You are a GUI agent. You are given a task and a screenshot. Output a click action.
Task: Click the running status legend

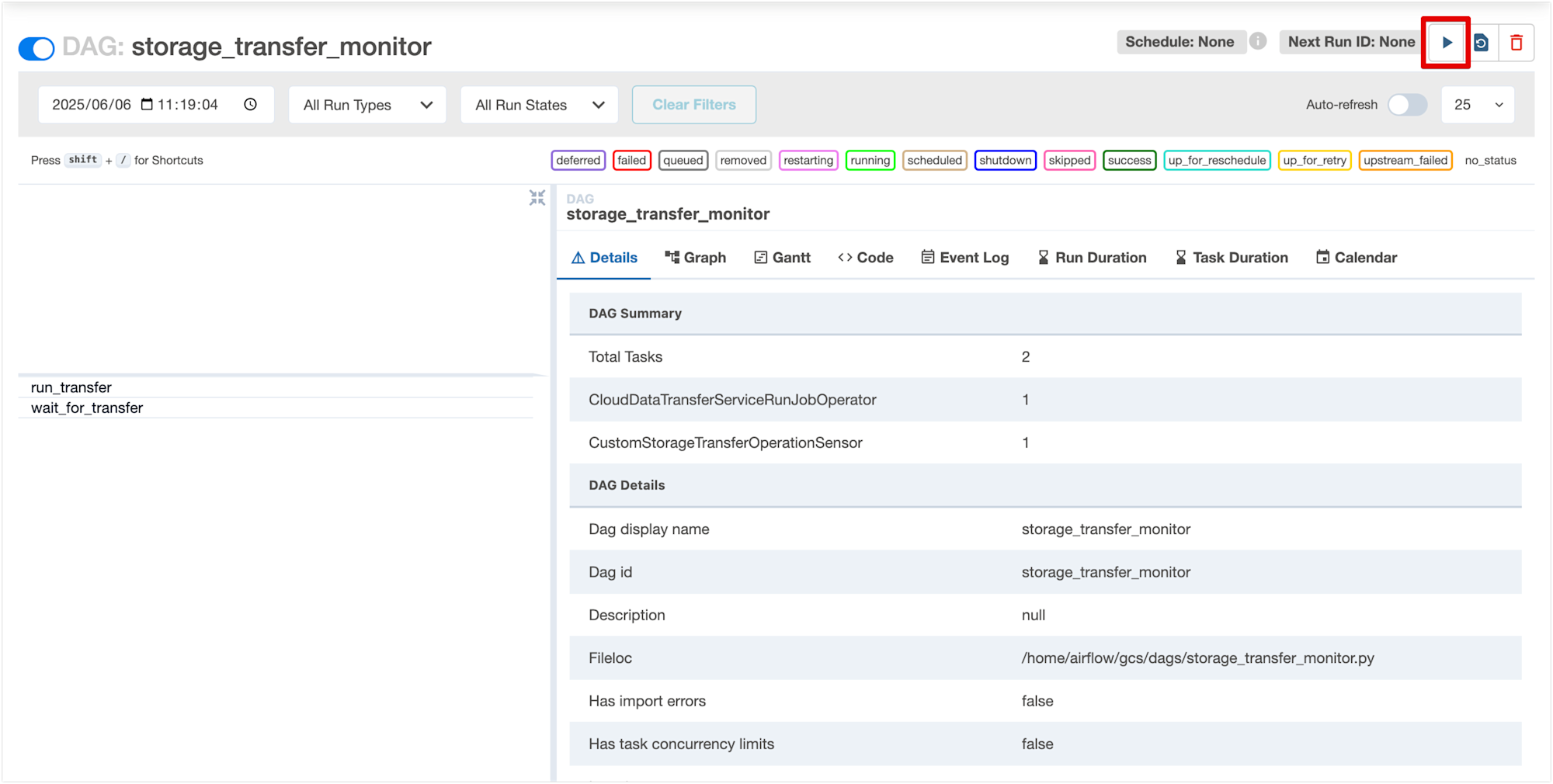coord(870,161)
